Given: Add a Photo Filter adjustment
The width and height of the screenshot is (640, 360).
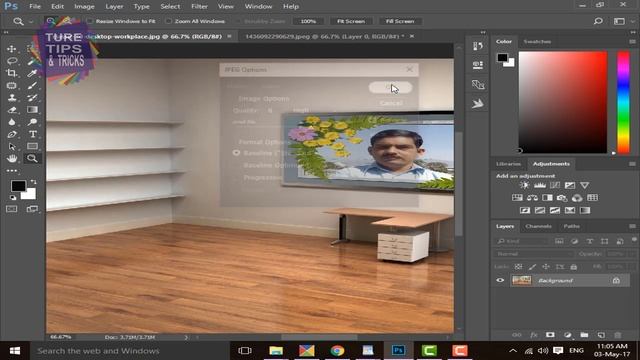Looking at the screenshot, I should click(562, 198).
